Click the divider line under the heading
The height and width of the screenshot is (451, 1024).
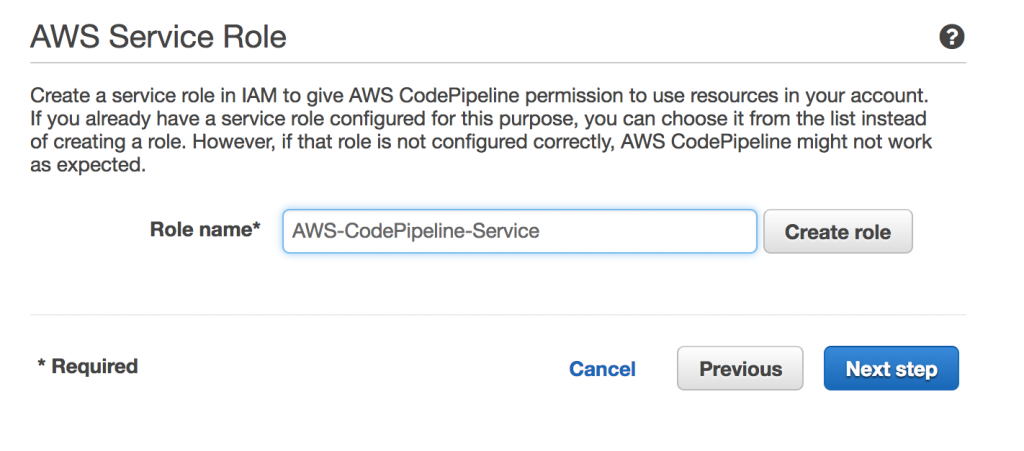pos(498,63)
